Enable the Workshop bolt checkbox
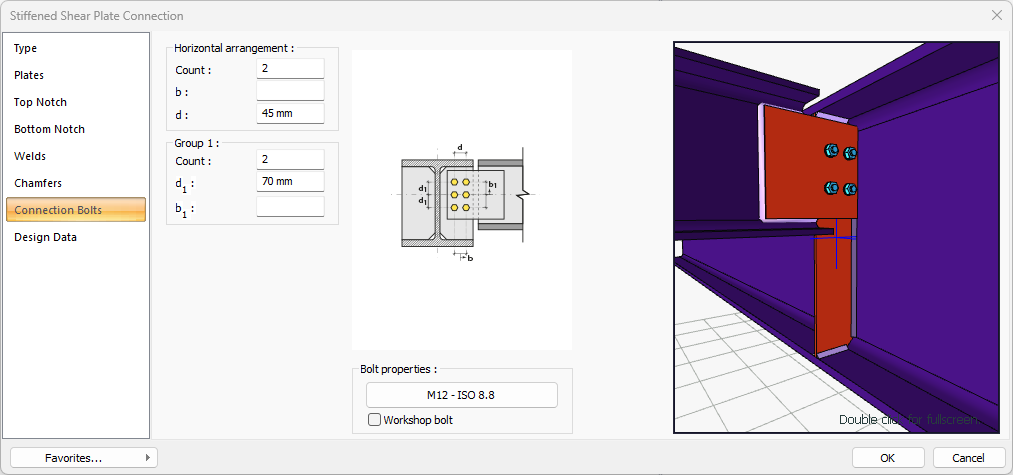1013x475 pixels. [x=375, y=420]
